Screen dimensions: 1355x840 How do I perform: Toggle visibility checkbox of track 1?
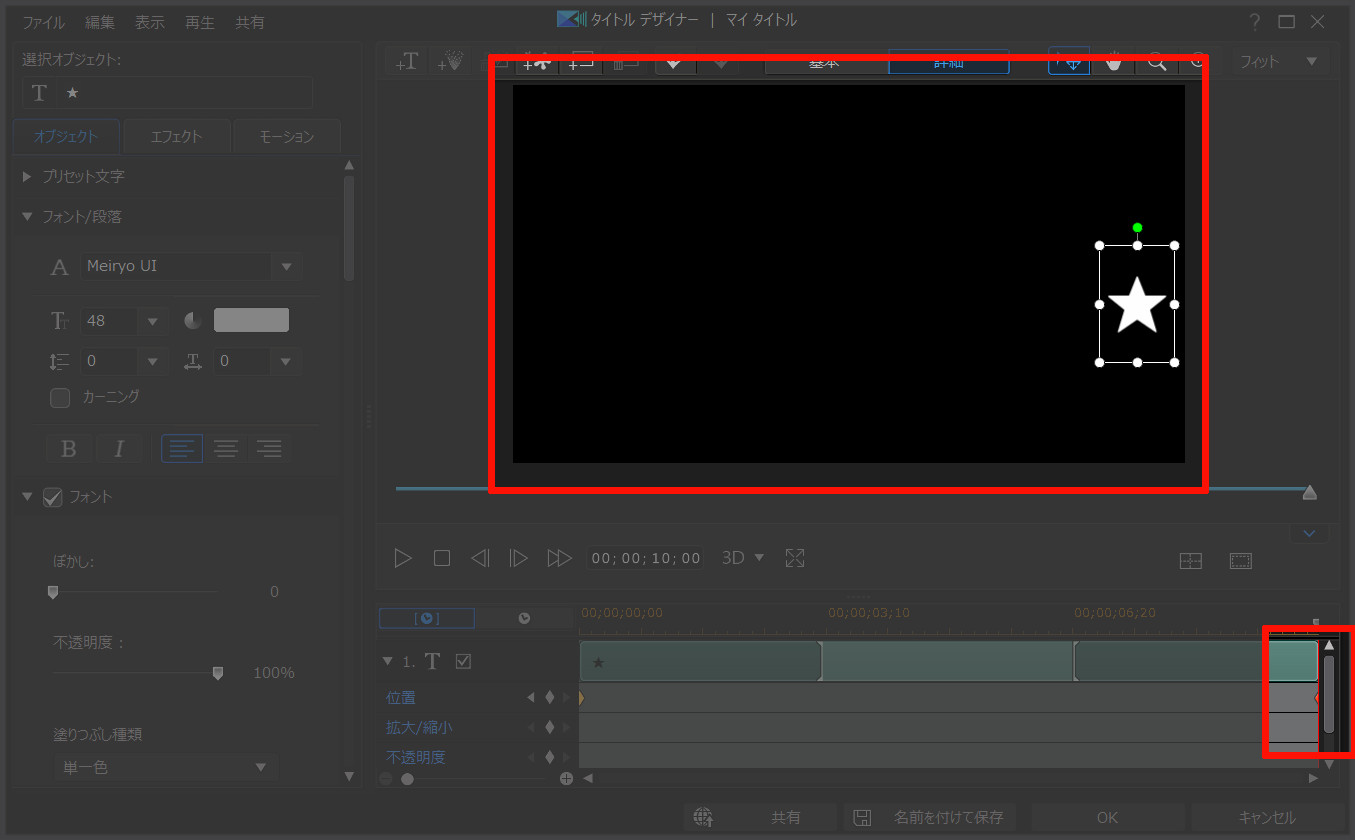463,661
